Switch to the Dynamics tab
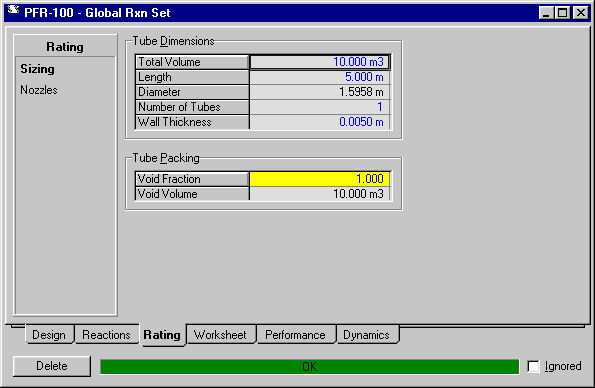 click(367, 334)
